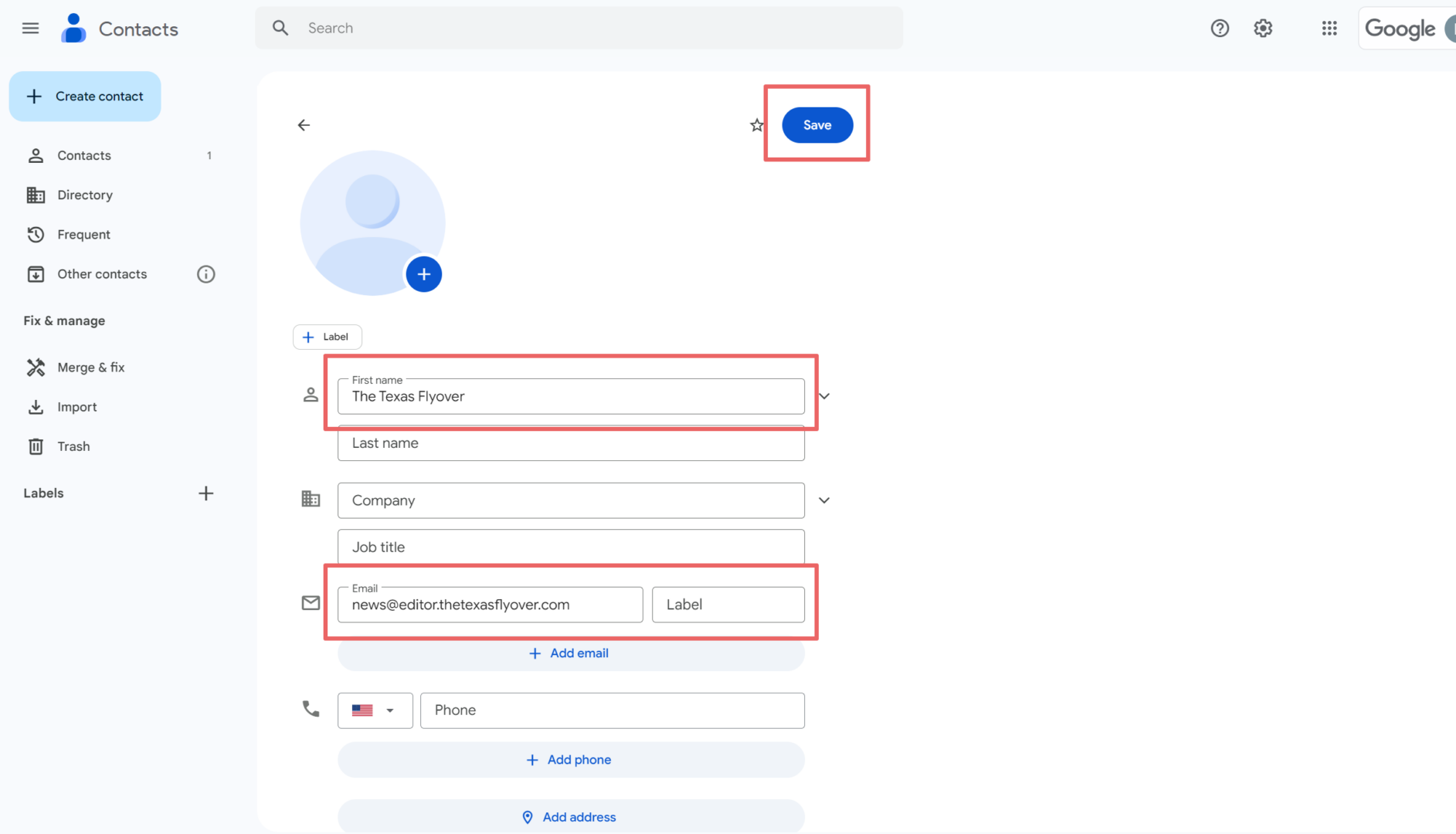The width and height of the screenshot is (1456, 834).
Task: Click the email envelope icon
Action: point(311,603)
